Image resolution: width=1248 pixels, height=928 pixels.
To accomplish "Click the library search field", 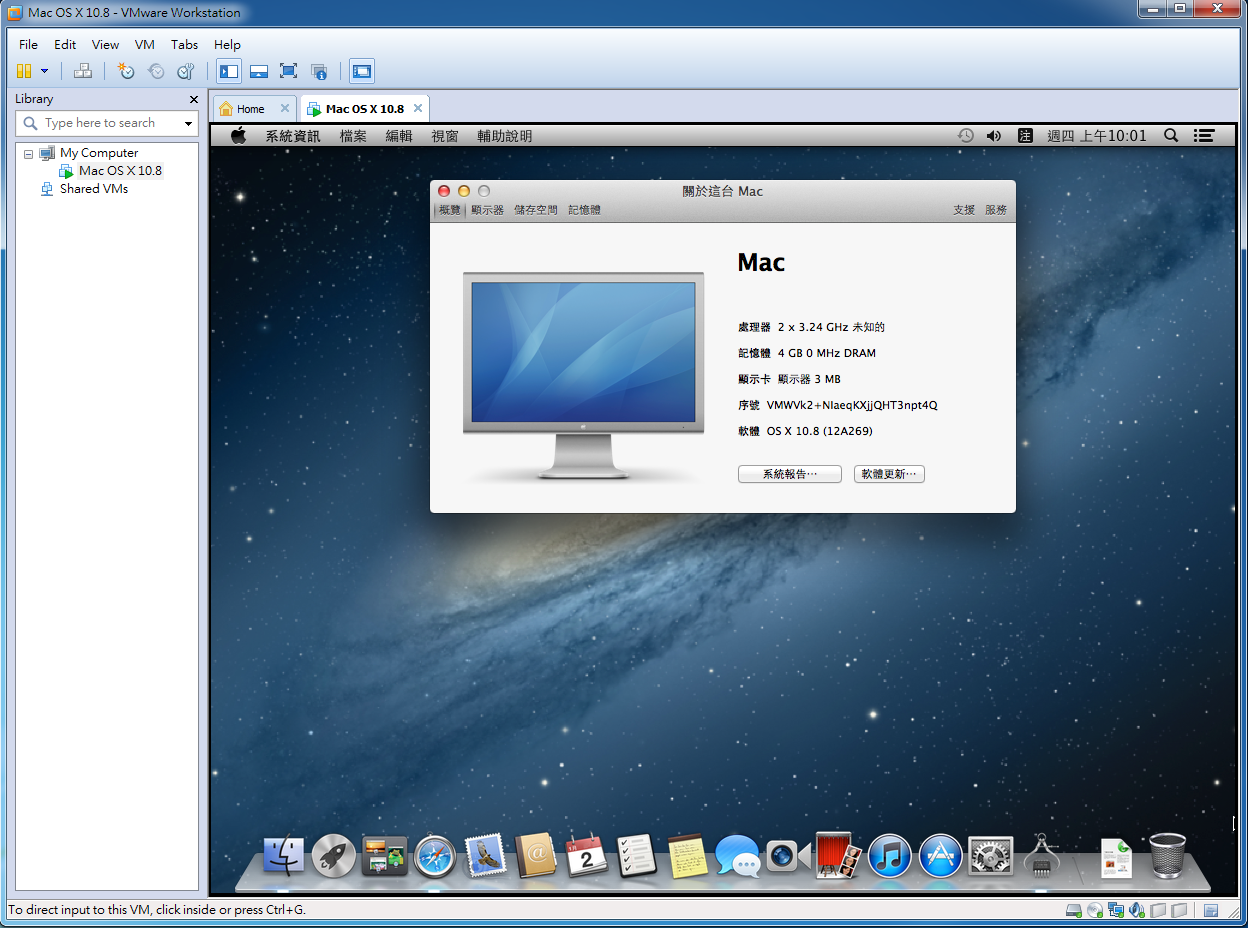I will (x=108, y=123).
